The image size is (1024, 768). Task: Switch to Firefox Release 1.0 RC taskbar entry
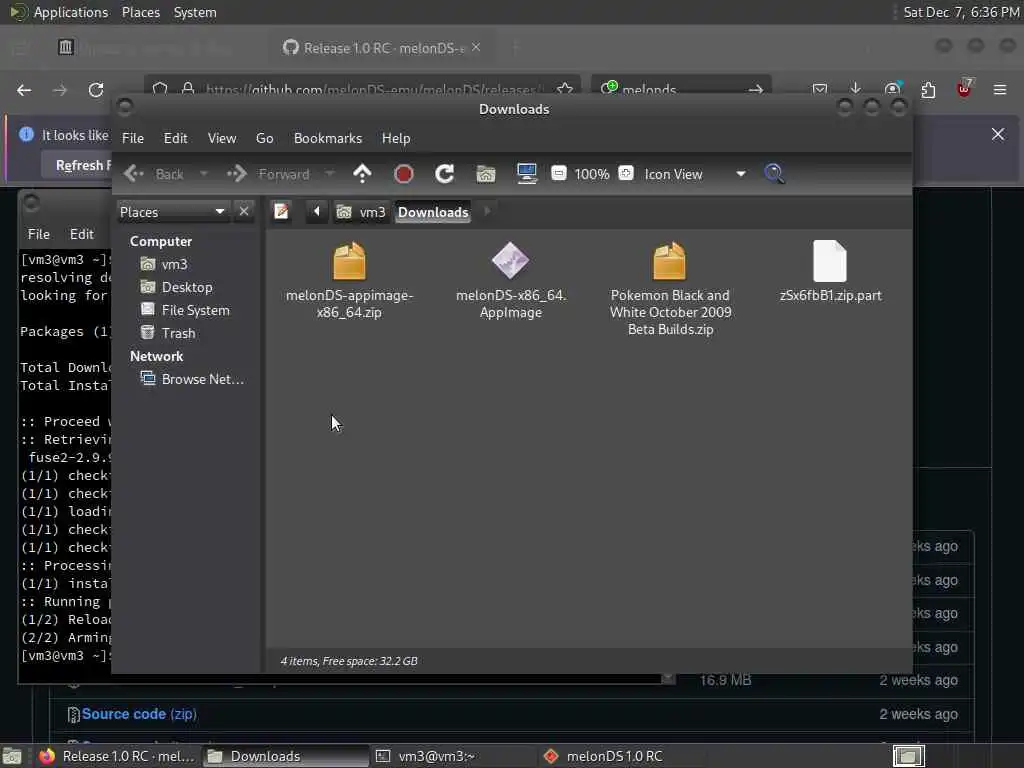116,756
